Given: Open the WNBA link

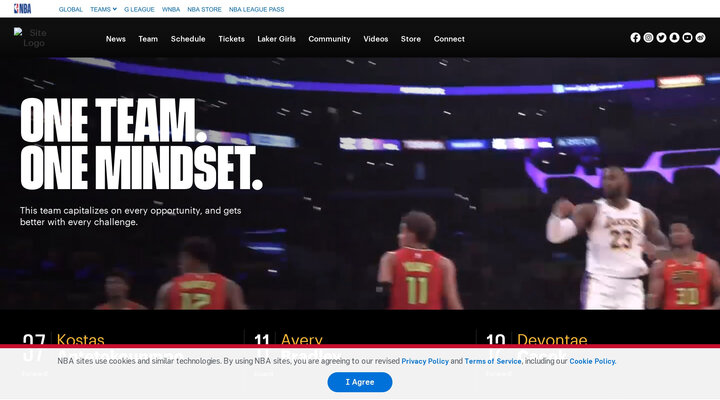Looking at the screenshot, I should [171, 9].
